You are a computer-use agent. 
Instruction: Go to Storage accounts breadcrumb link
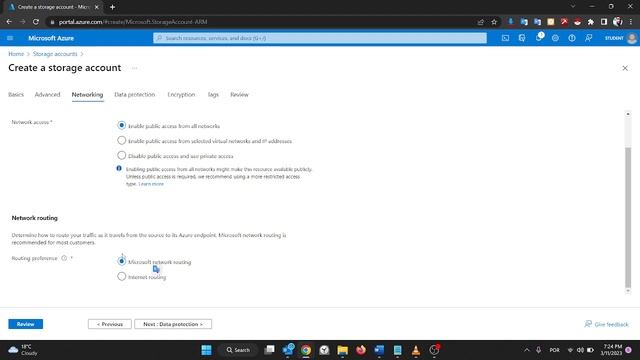coord(55,54)
